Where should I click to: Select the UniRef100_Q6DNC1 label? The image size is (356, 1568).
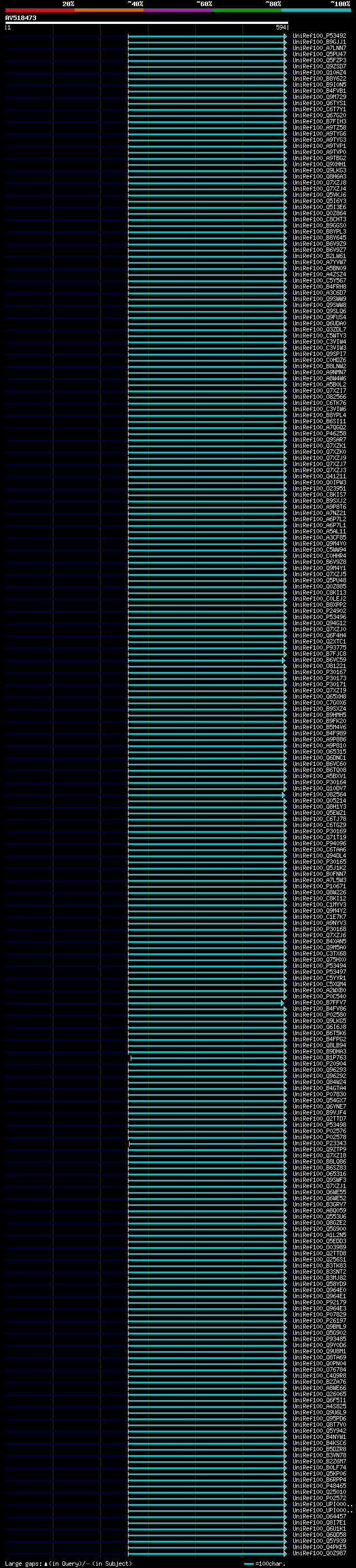pyautogui.click(x=319, y=759)
